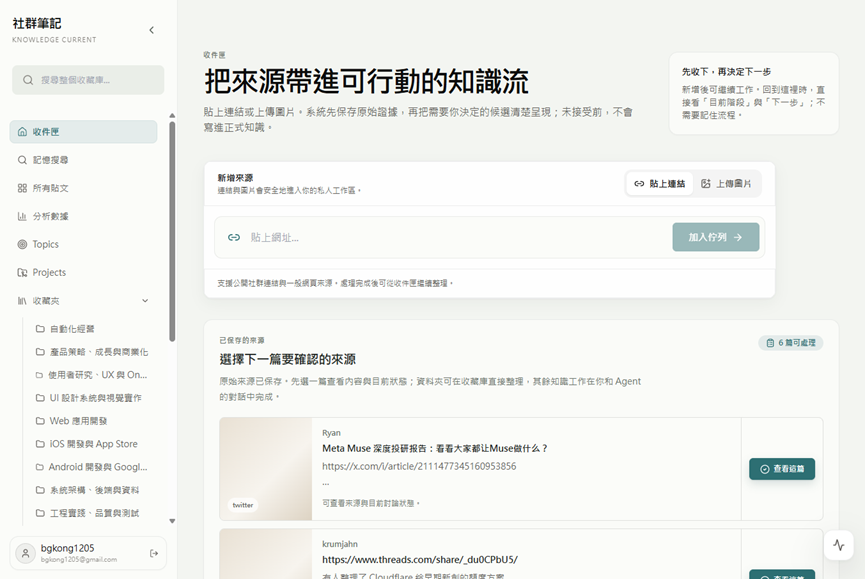Open the 收件匣 inbox menu item
865x579 pixels.
coord(83,132)
